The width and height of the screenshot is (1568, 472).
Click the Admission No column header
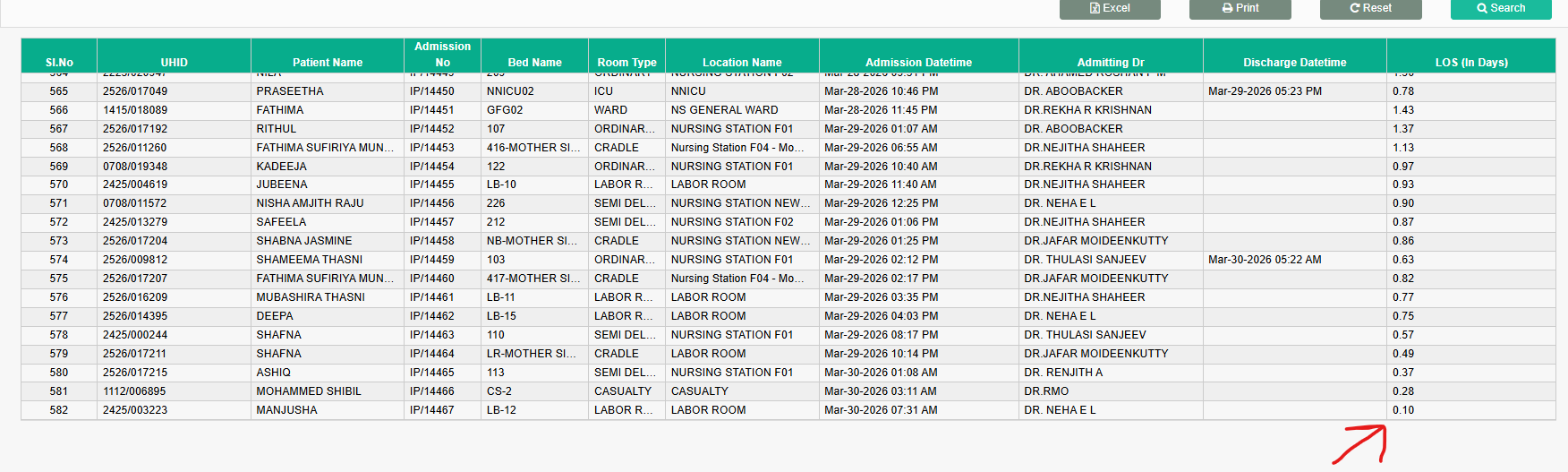coord(442,55)
